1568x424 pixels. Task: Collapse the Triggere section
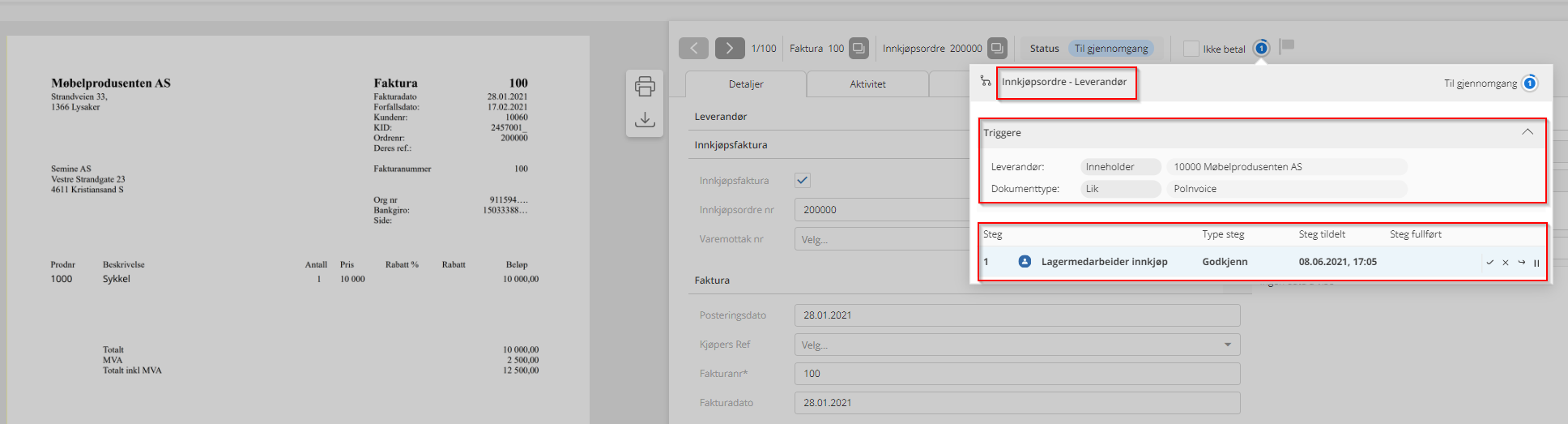[1527, 132]
